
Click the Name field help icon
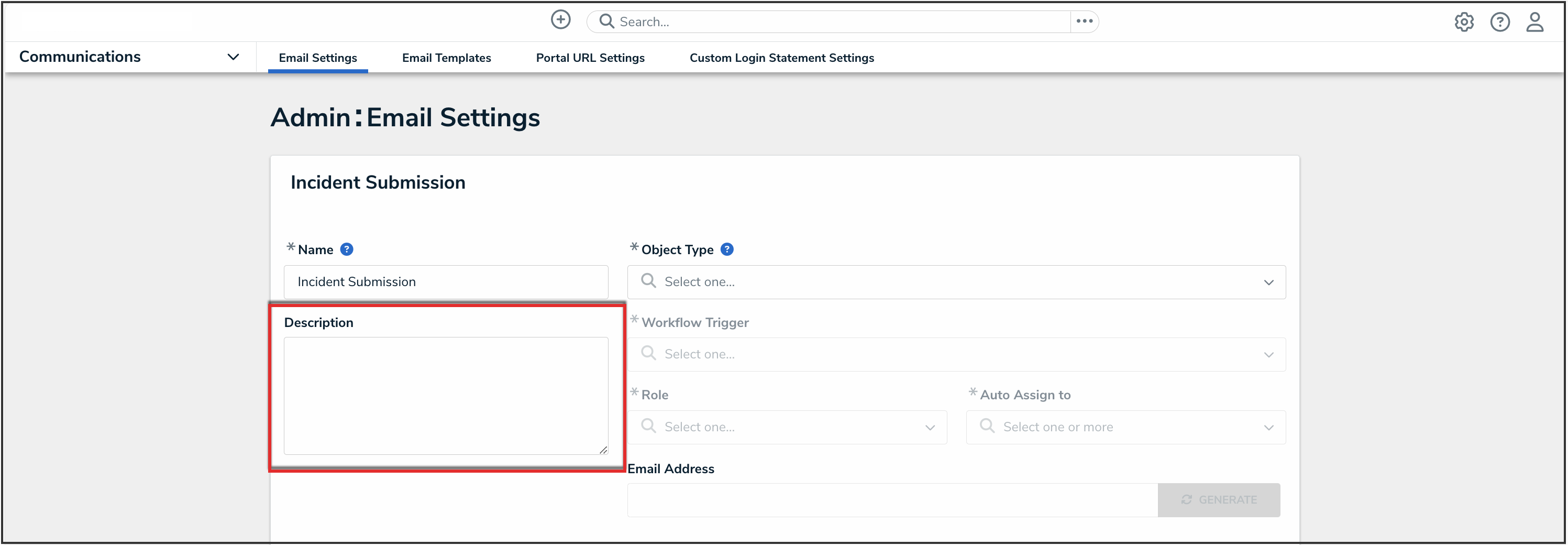point(346,249)
